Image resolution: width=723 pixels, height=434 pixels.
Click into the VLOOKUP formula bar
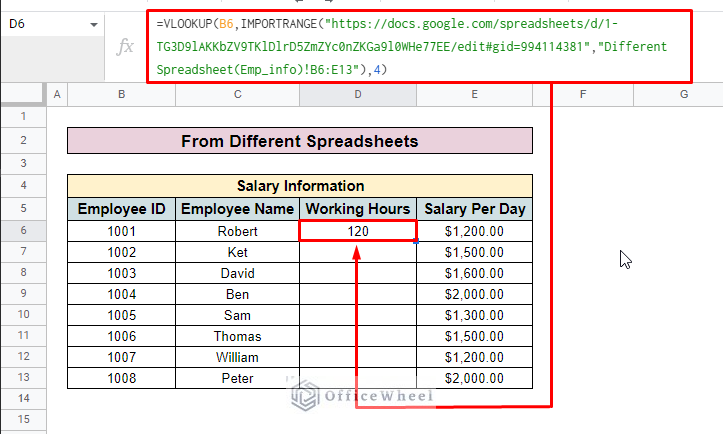(419, 47)
